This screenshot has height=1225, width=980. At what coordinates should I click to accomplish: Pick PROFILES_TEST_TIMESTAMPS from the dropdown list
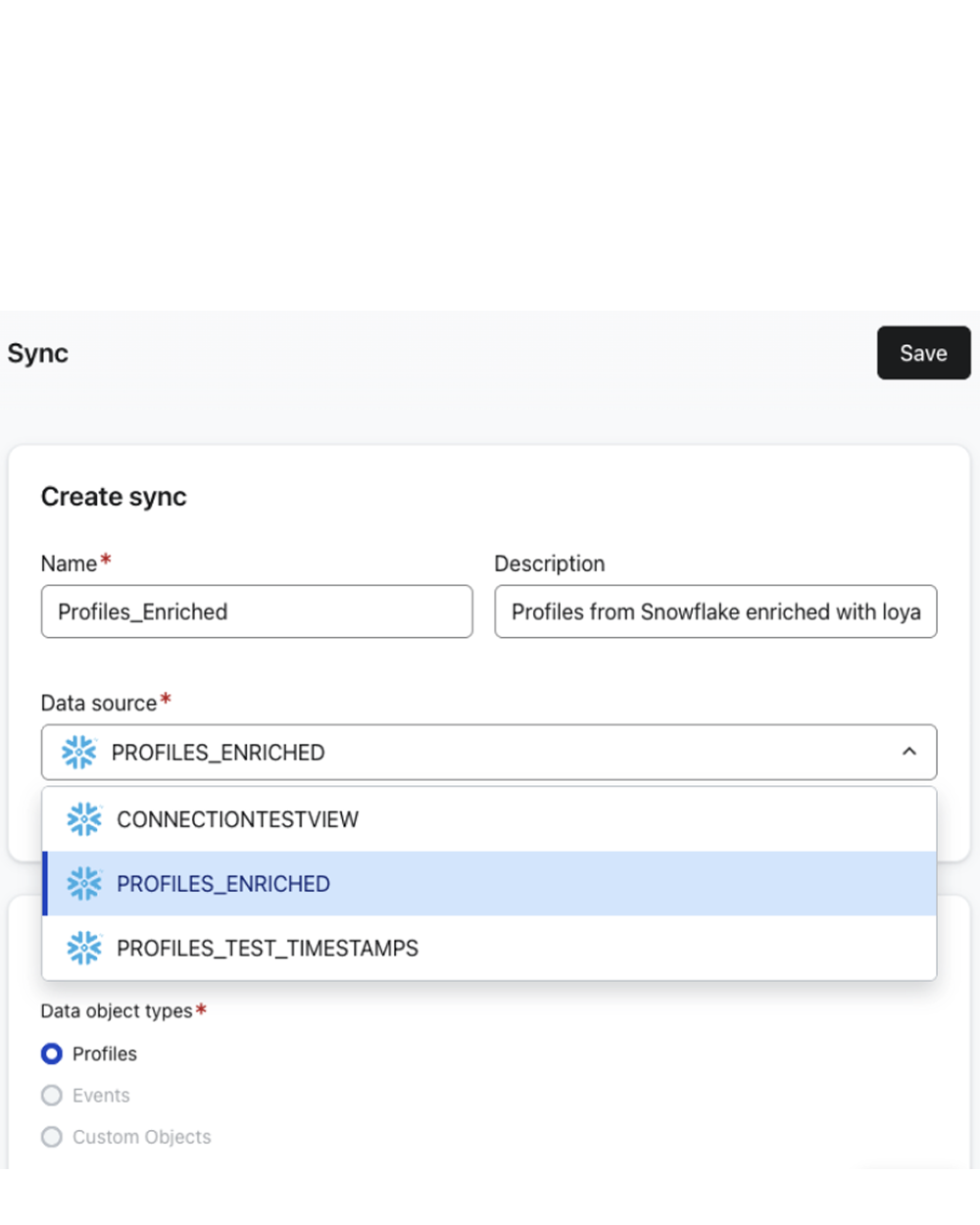(268, 949)
